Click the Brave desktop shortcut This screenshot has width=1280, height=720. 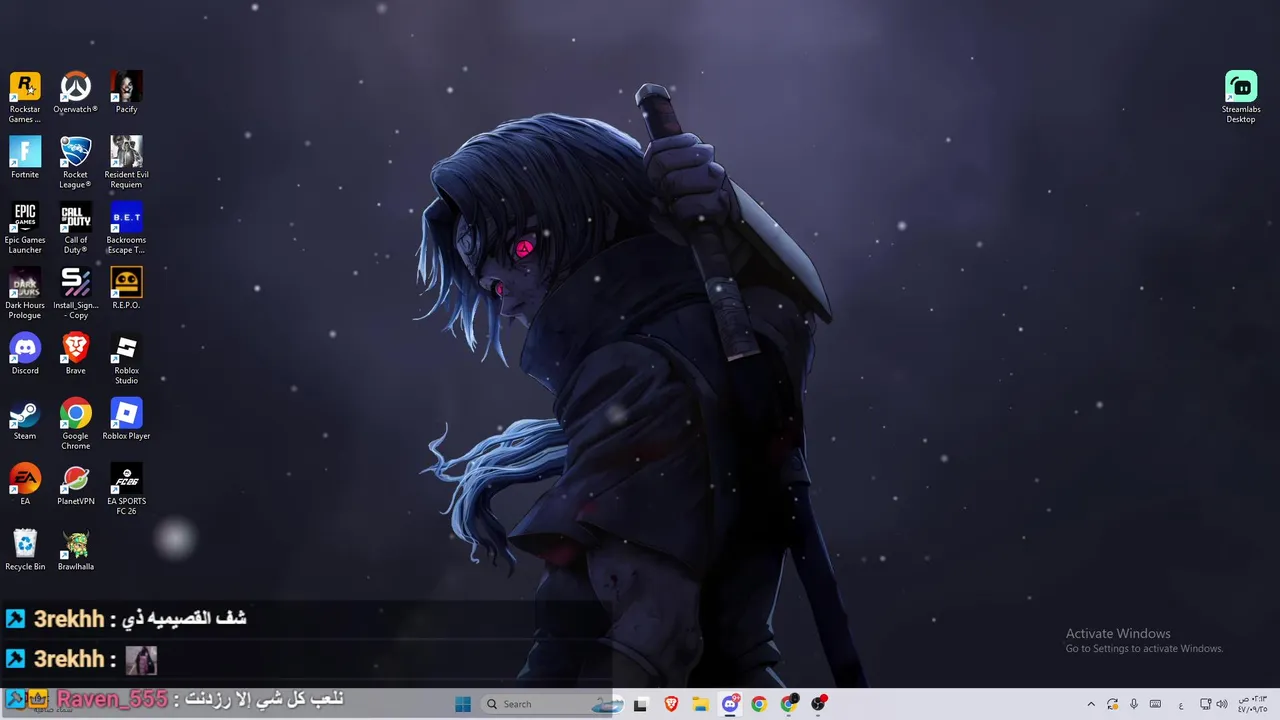75,354
